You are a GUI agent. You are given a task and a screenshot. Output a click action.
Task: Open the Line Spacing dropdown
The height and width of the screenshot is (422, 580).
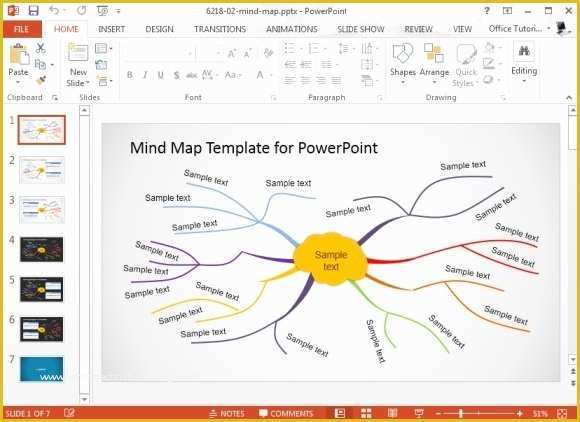pos(346,48)
